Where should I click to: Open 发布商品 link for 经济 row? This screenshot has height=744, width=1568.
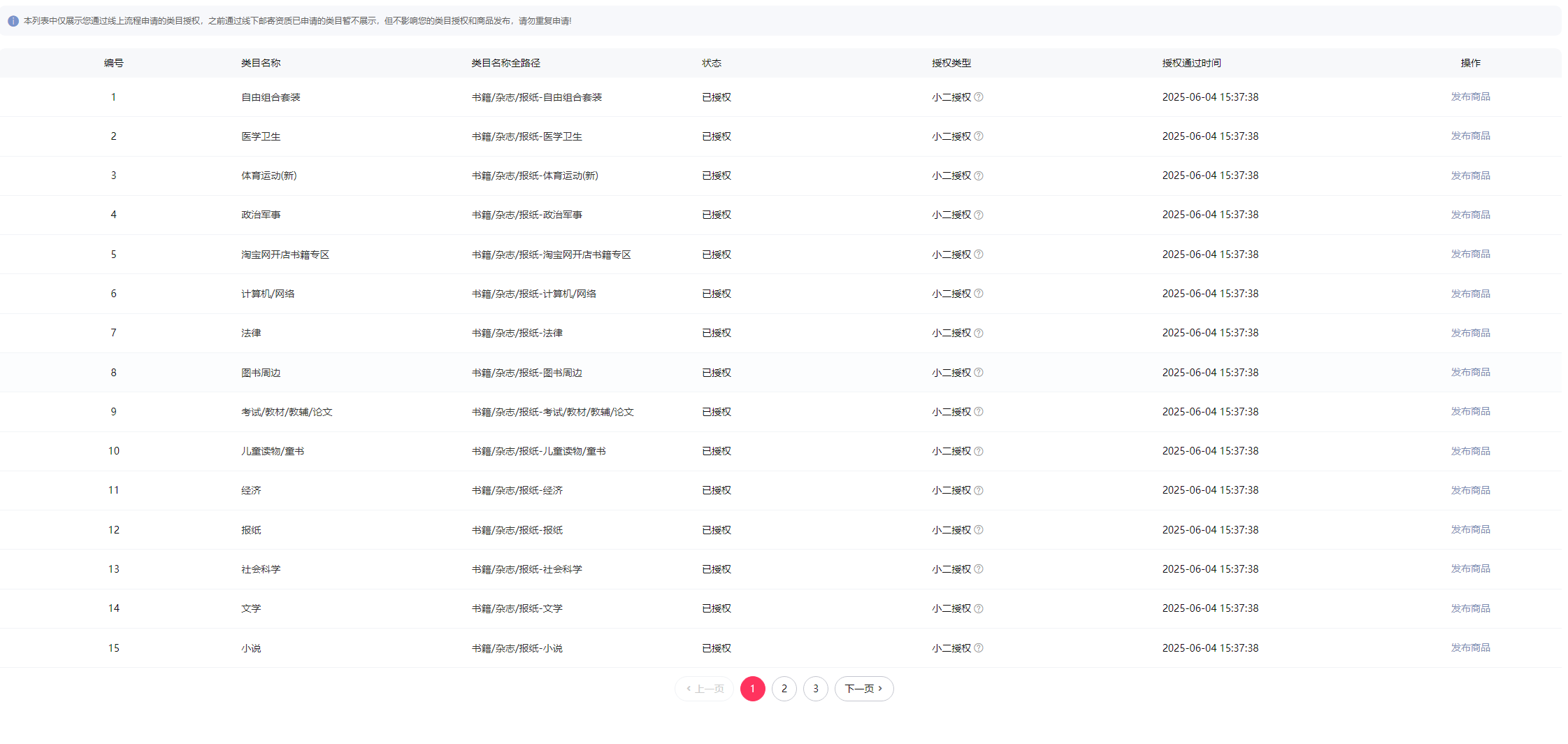(x=1470, y=490)
